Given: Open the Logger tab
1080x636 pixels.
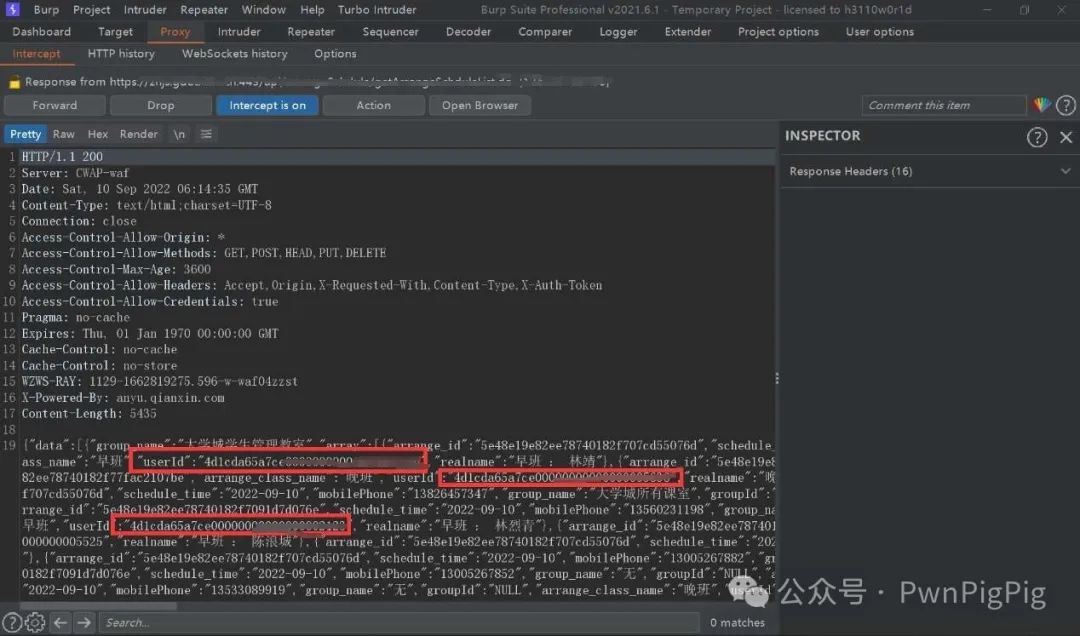Looking at the screenshot, I should tap(618, 32).
